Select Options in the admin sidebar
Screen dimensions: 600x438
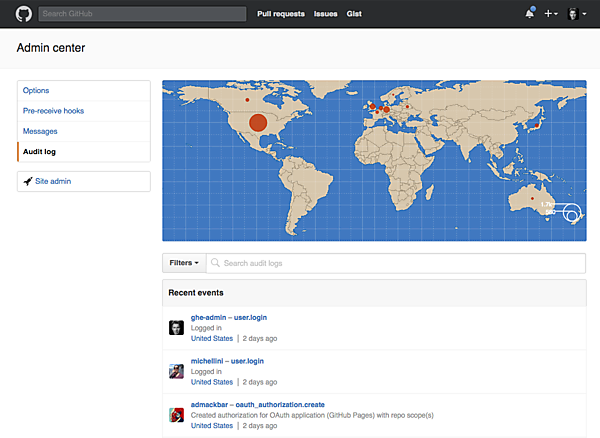click(36, 91)
